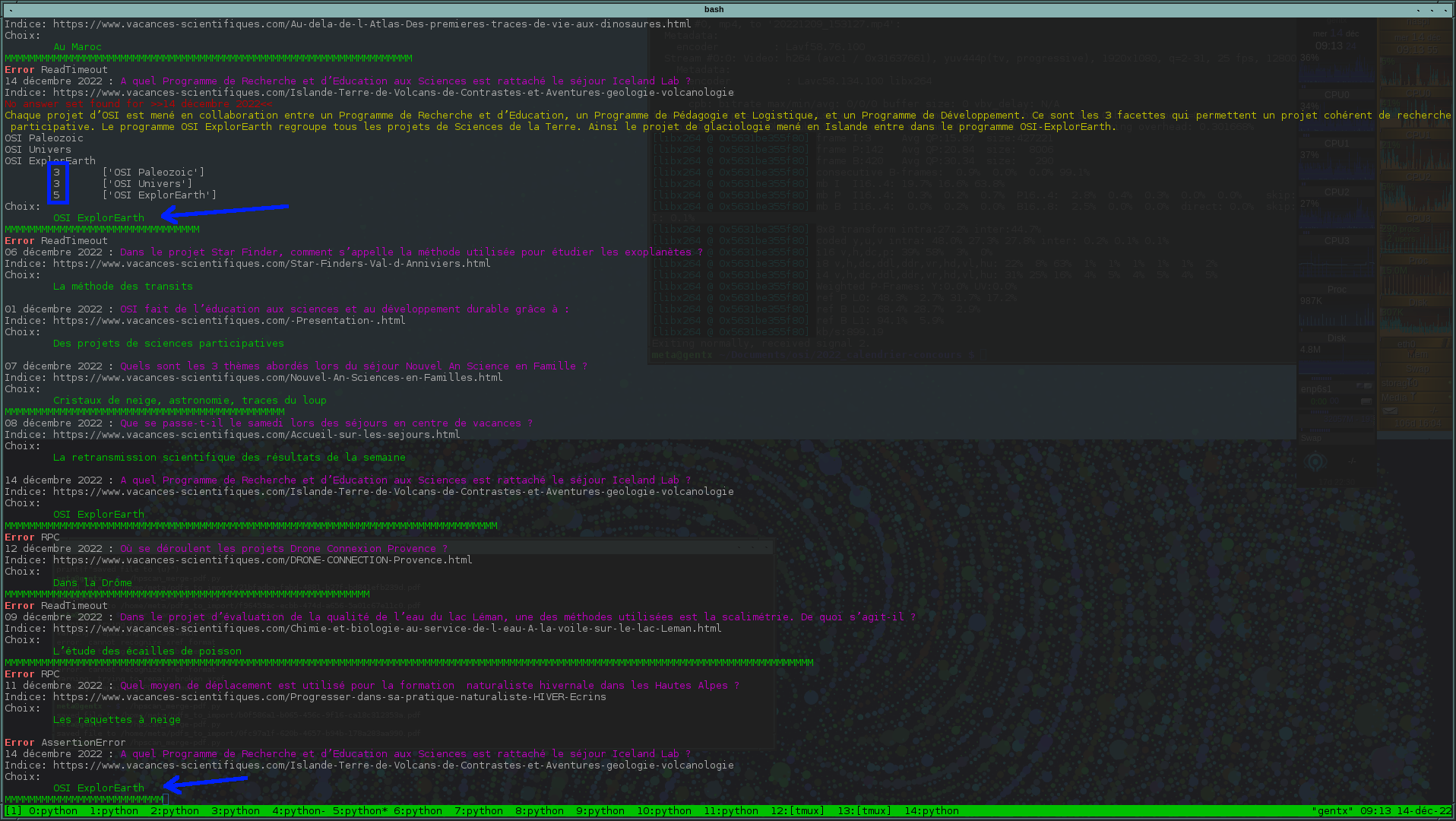1456x821 pixels.
Task: Click the eye-shaped icon below the monitor
Action: (1316, 461)
